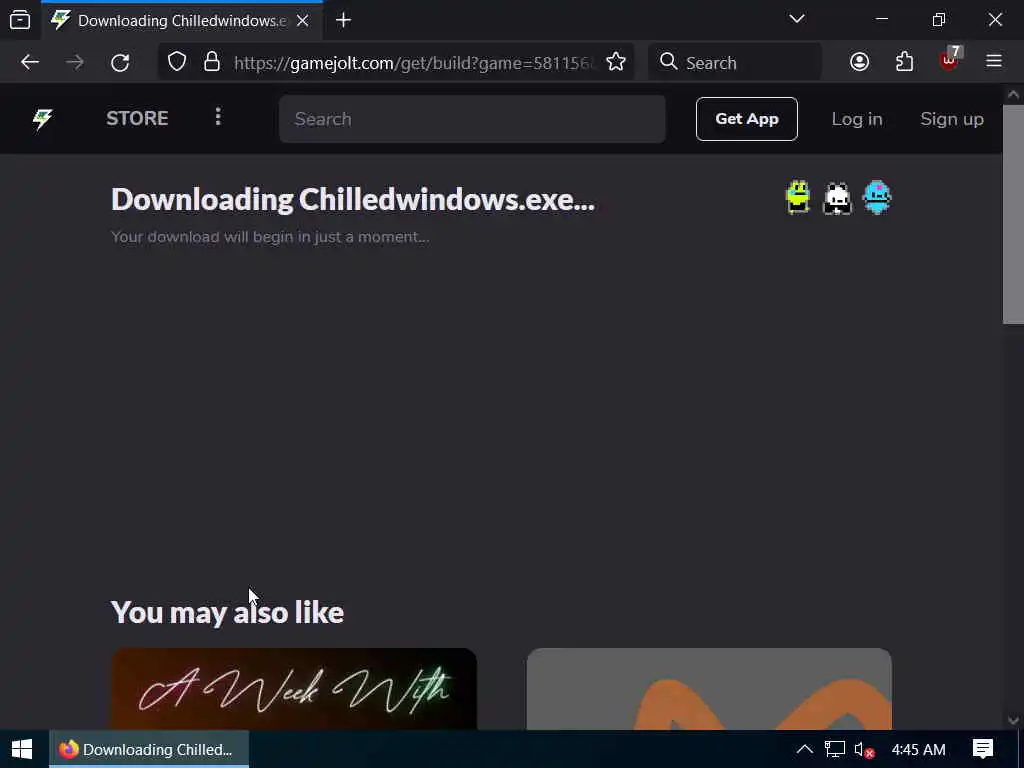1024x768 pixels.
Task: Click 'Your download will begin' message text
Action: (x=270, y=236)
